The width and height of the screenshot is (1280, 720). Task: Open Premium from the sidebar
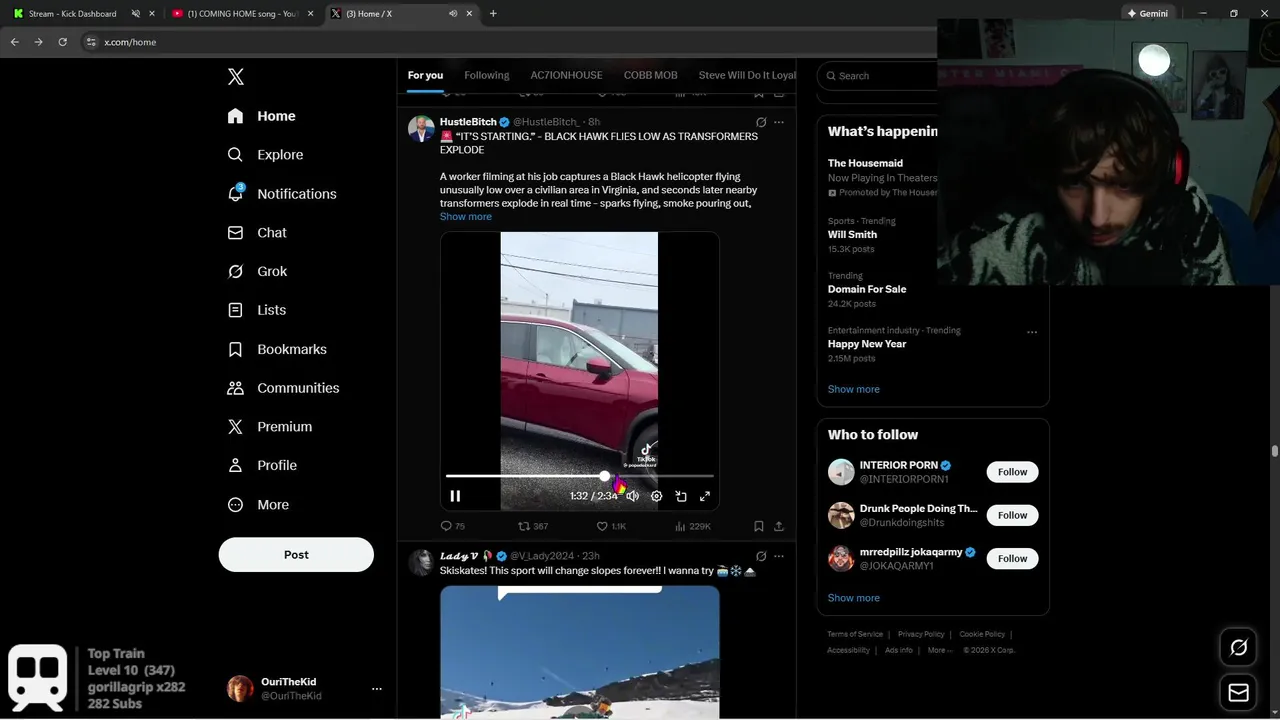tap(270, 426)
